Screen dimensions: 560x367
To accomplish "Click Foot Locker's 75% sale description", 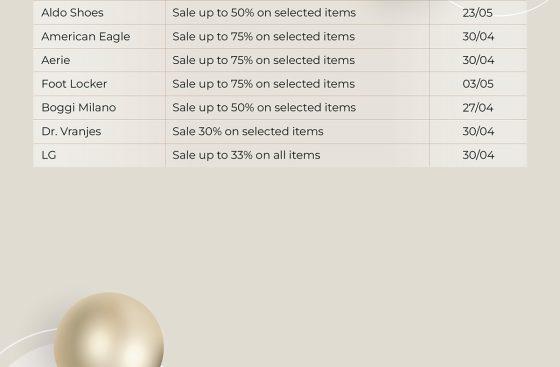I will click(264, 84).
